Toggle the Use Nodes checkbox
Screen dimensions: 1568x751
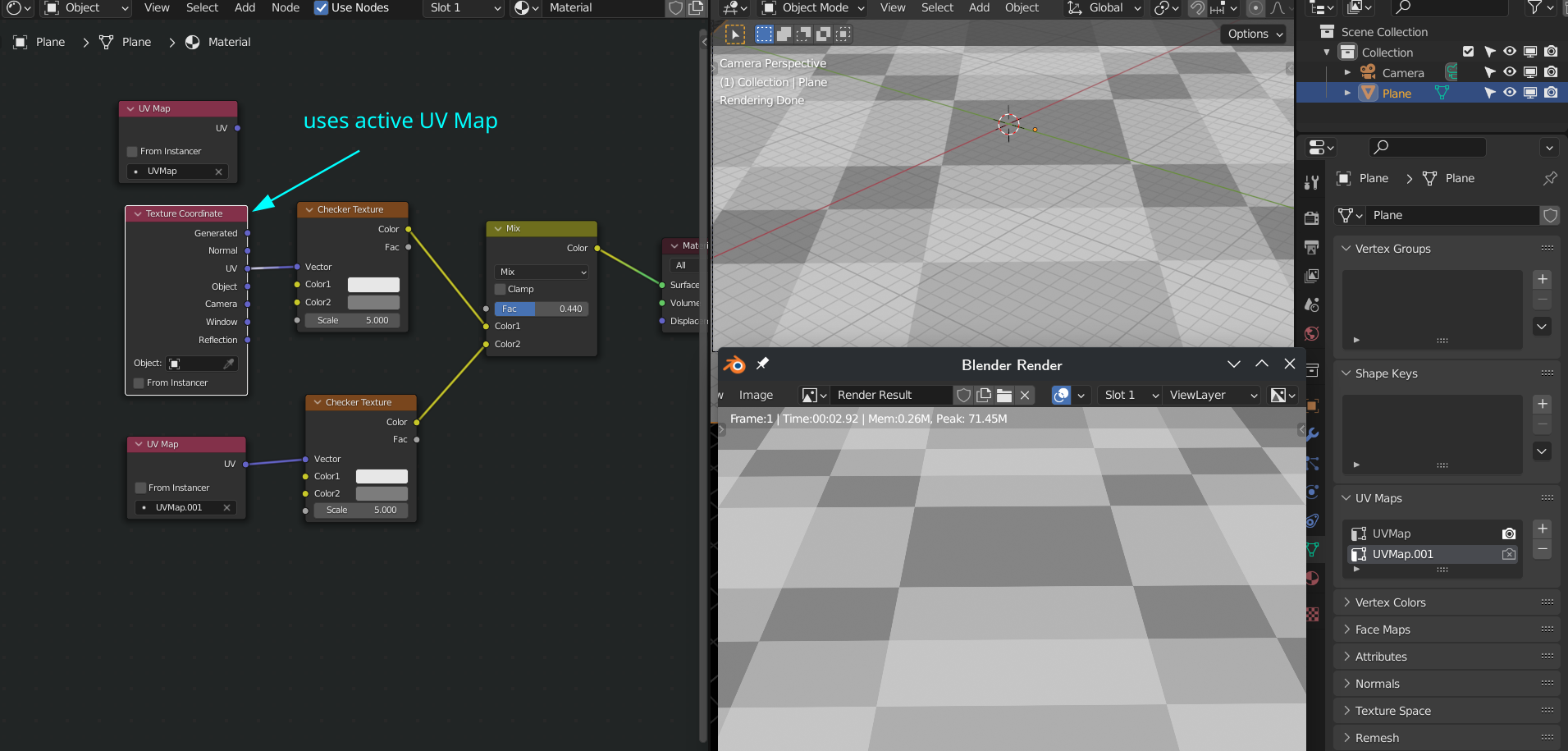[322, 7]
